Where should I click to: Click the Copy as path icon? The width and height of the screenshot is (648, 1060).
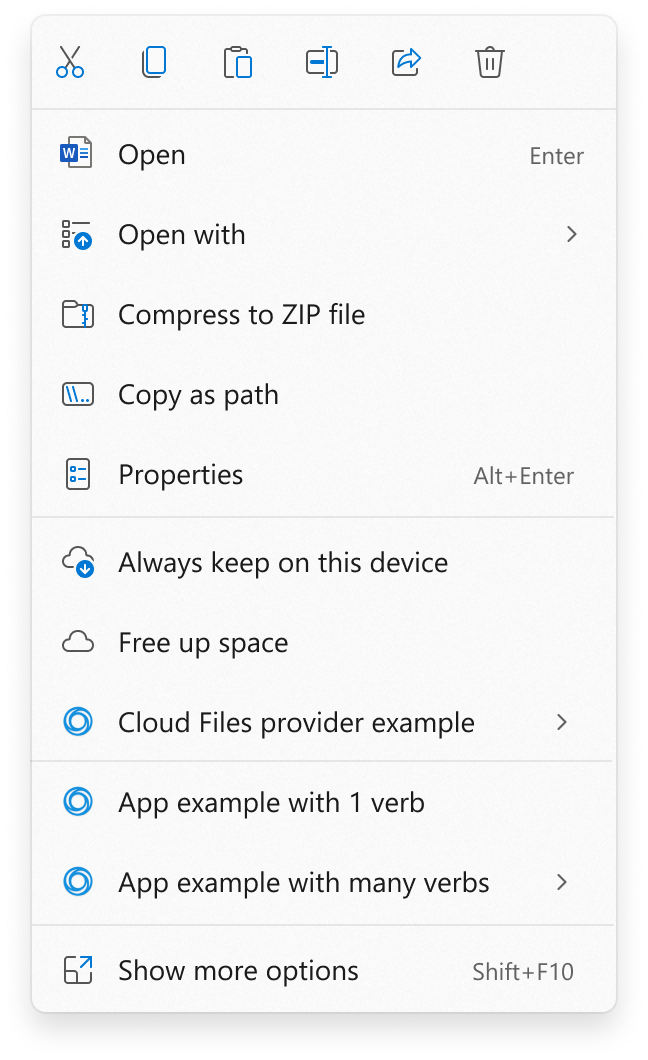point(79,394)
